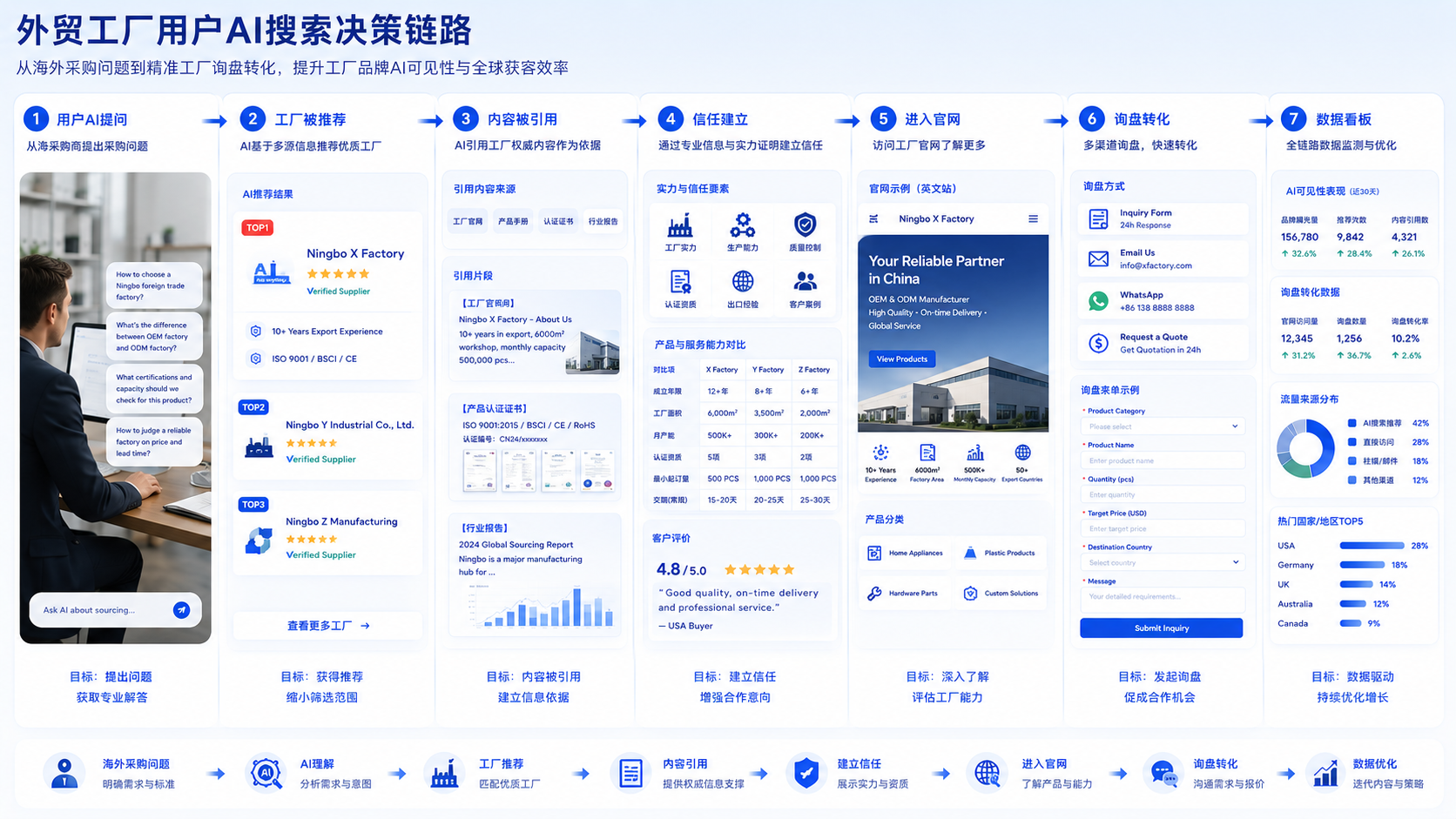Click the Request a Quote dollar icon

click(x=1098, y=343)
